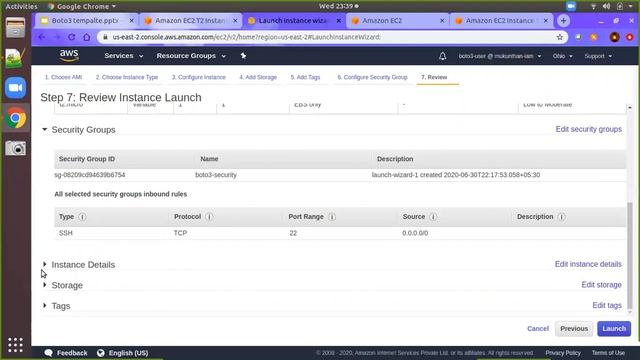Open the Ohio region dropdown

(562, 56)
